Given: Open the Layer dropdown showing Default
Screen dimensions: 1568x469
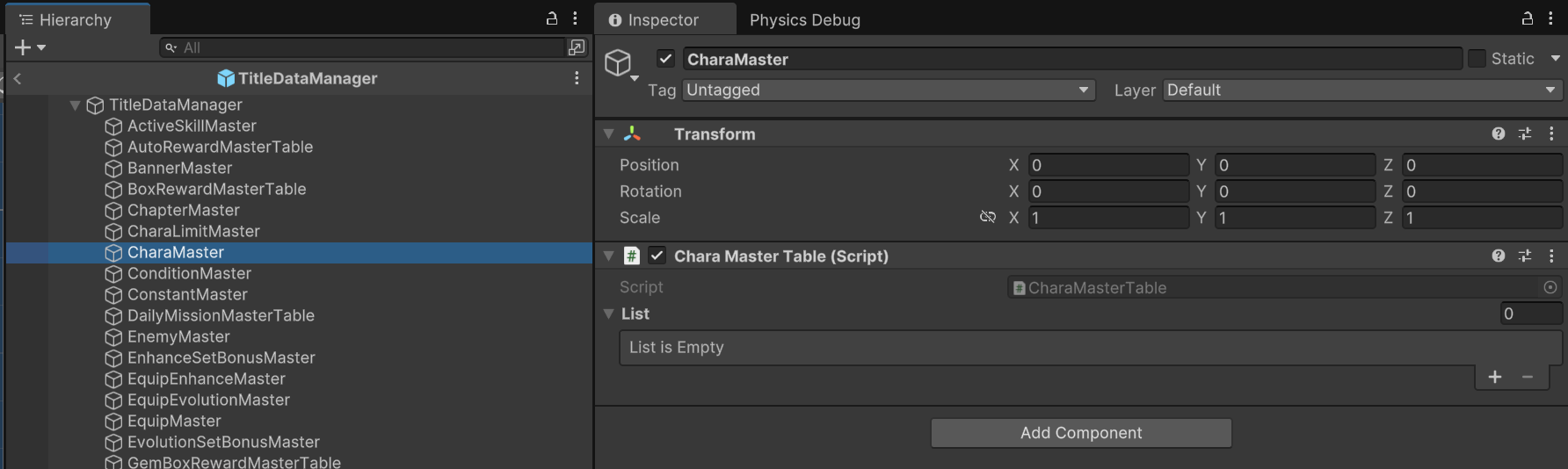Looking at the screenshot, I should click(1361, 90).
